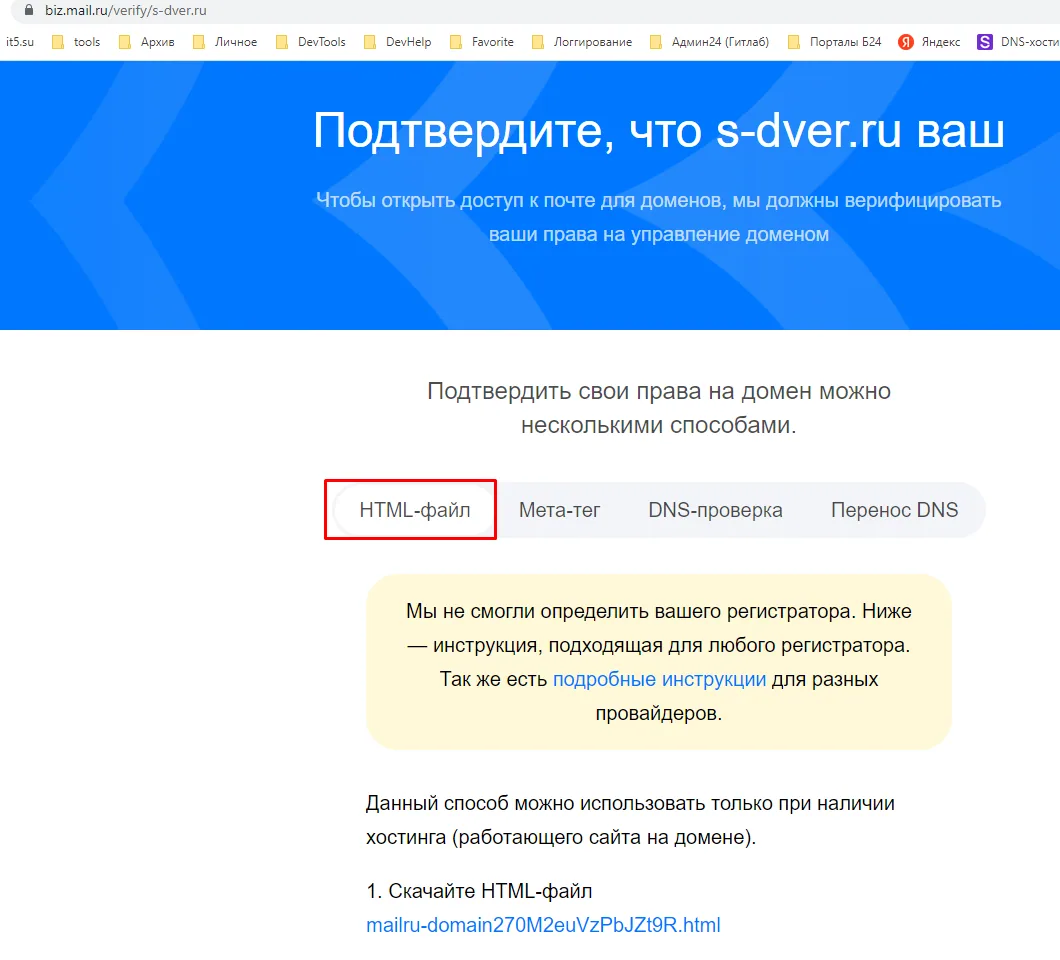Click the heading Подтвердите, что s-dver.ru ваш

tap(658, 130)
